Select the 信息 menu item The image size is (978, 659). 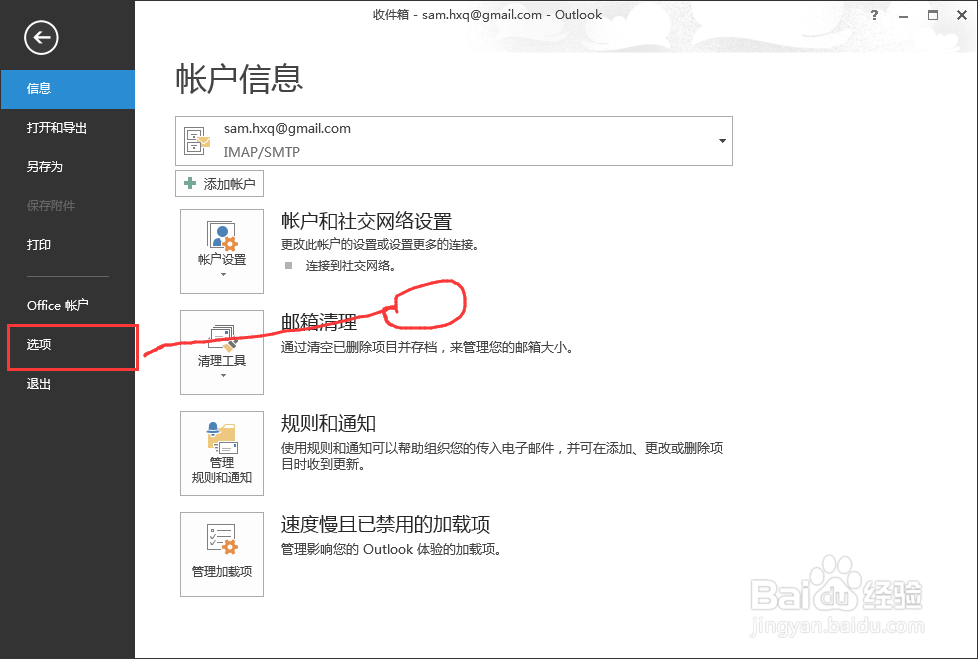pos(67,89)
